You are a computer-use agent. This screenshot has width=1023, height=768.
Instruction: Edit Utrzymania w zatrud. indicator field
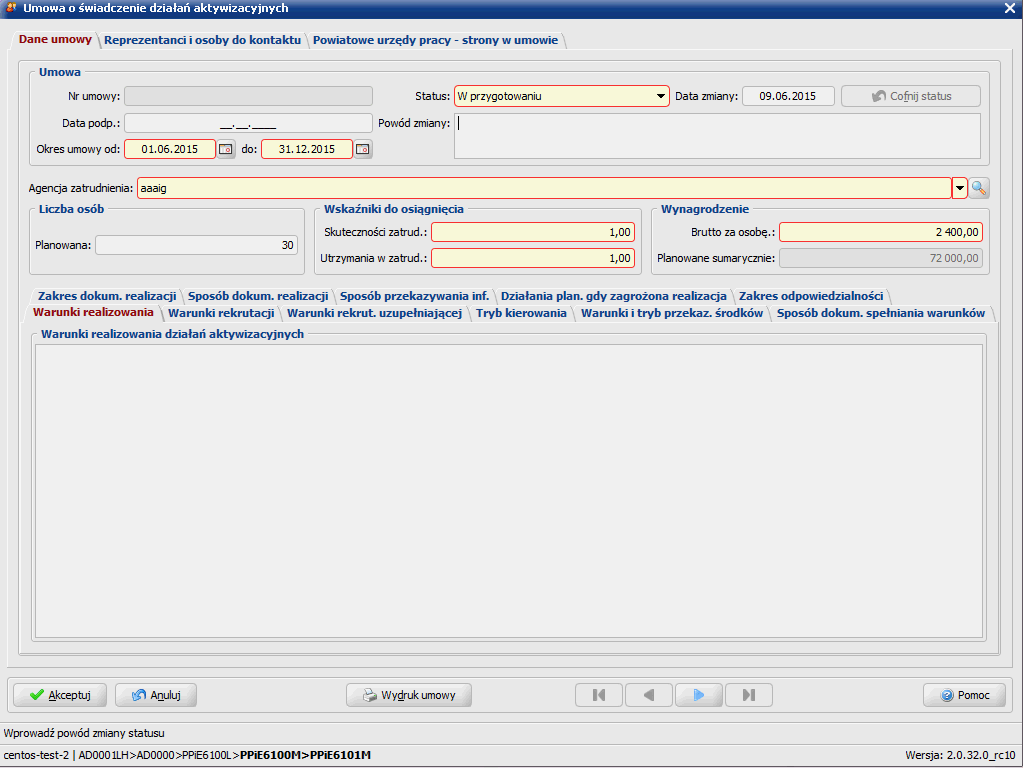click(533, 258)
